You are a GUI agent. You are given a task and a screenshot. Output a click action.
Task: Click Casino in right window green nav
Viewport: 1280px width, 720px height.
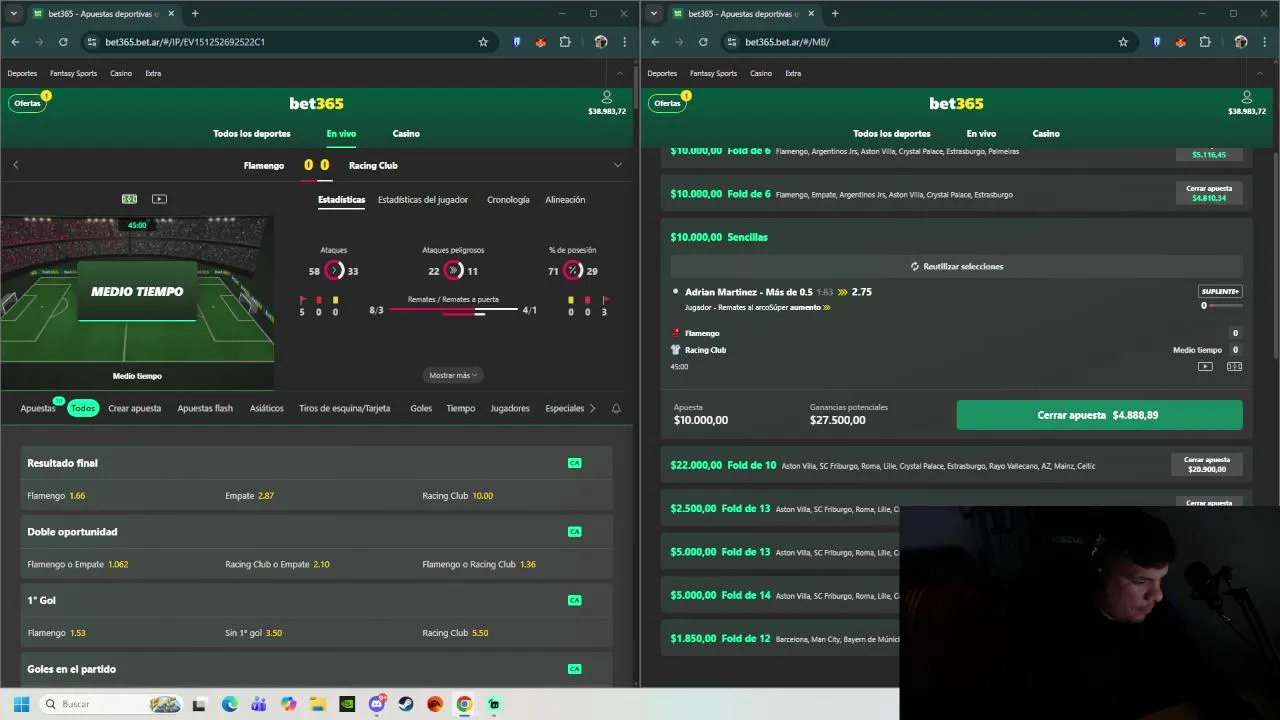coord(1046,133)
